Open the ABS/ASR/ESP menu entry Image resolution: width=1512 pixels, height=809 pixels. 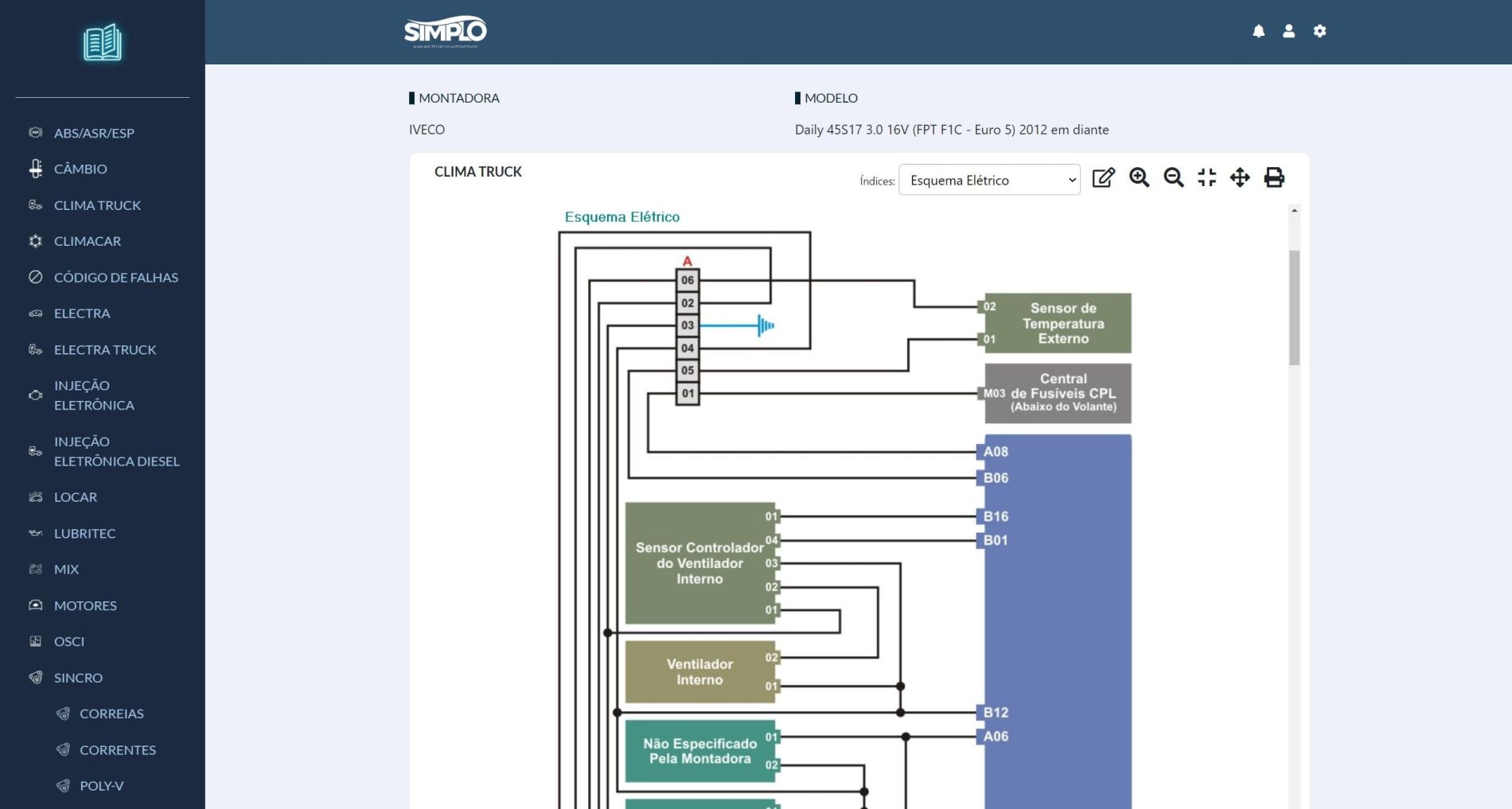point(94,133)
